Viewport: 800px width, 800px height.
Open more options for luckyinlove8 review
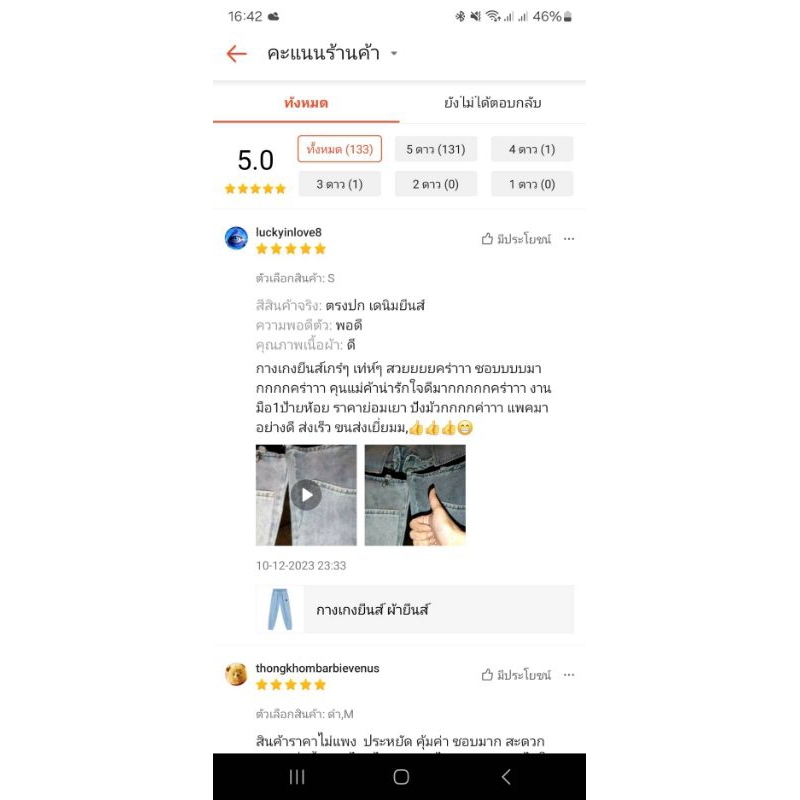point(569,239)
